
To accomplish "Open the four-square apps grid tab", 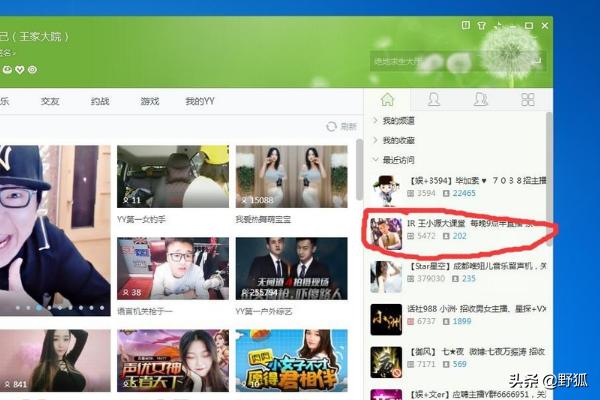I will coord(528,100).
